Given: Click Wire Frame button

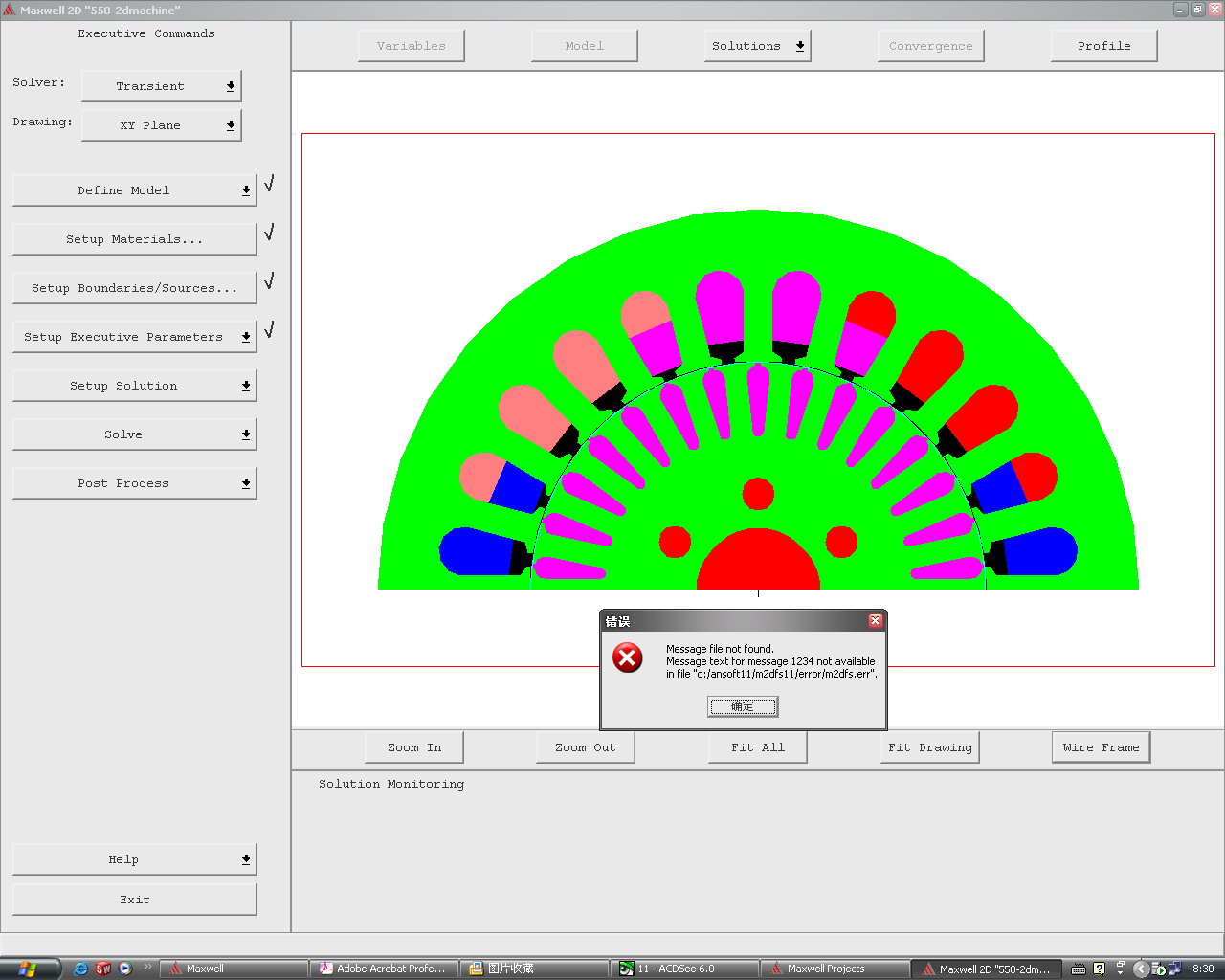Looking at the screenshot, I should [1102, 747].
